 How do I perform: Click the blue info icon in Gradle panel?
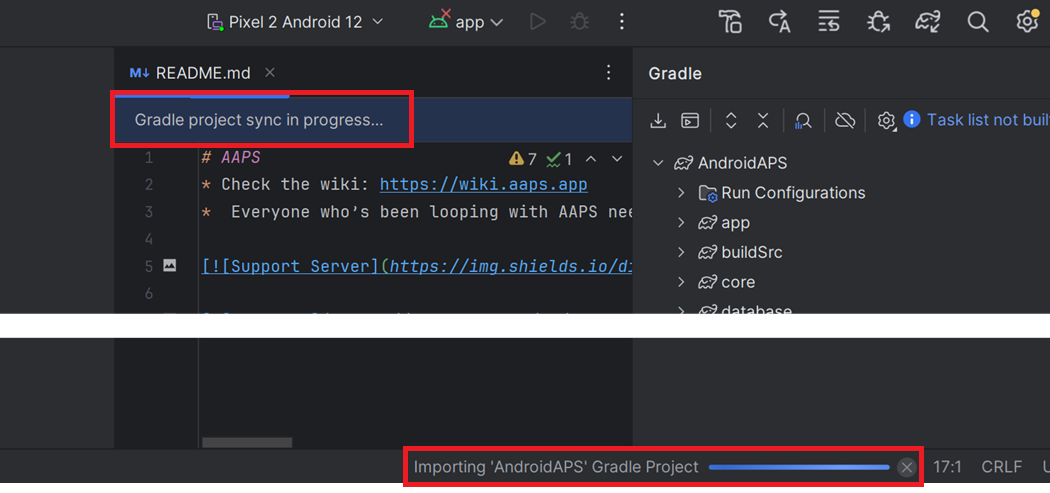pyautogui.click(x=911, y=119)
